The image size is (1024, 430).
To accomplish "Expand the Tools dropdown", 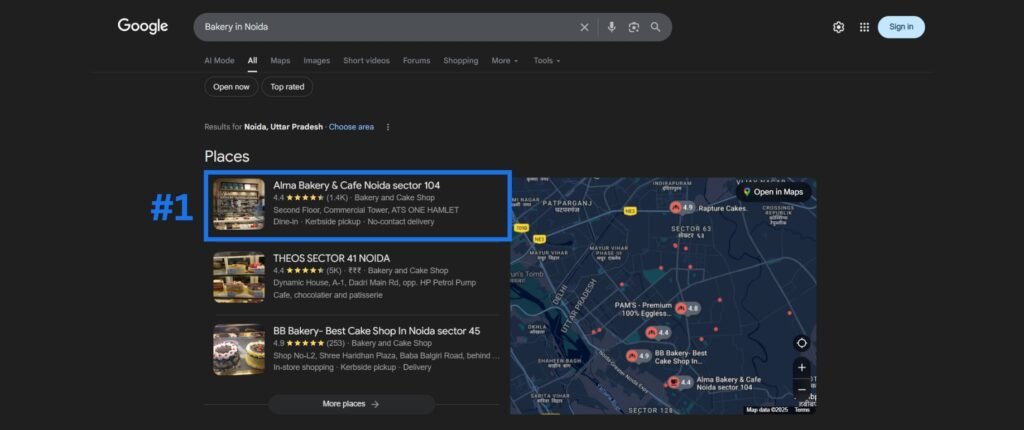I will coord(546,61).
